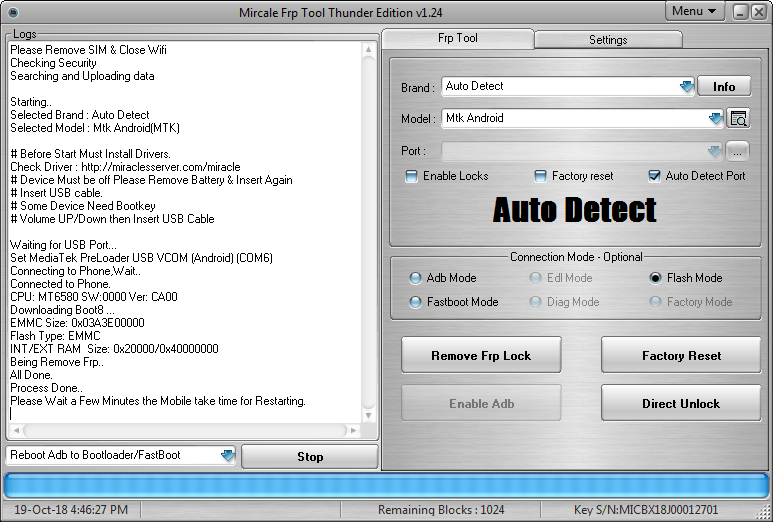773x522 pixels.
Task: Minimize the Miracle Frp Tool window
Action: (x=740, y=12)
